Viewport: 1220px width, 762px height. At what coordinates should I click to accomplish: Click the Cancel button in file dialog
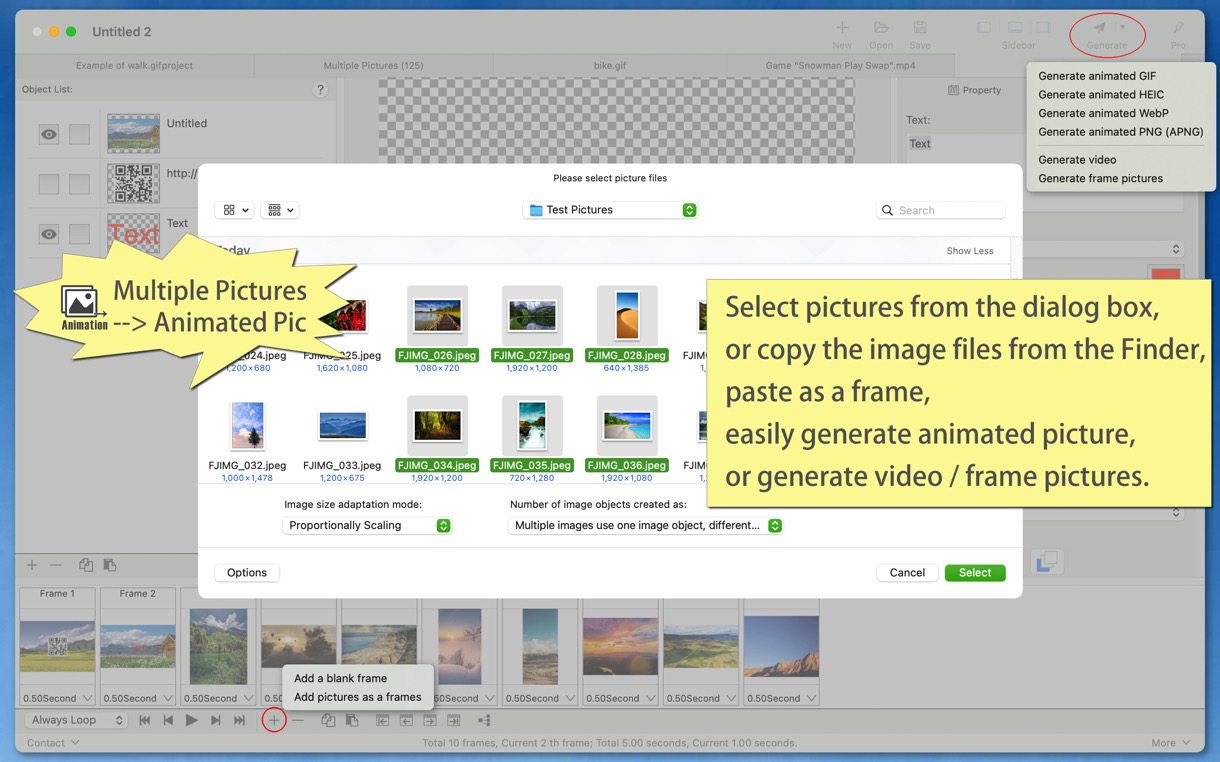(x=907, y=573)
